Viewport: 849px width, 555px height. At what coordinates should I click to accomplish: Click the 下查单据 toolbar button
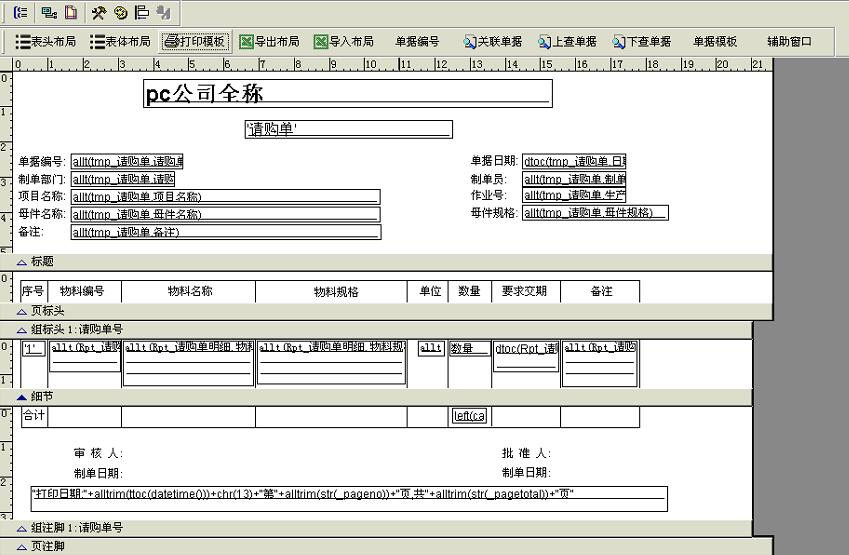(642, 42)
